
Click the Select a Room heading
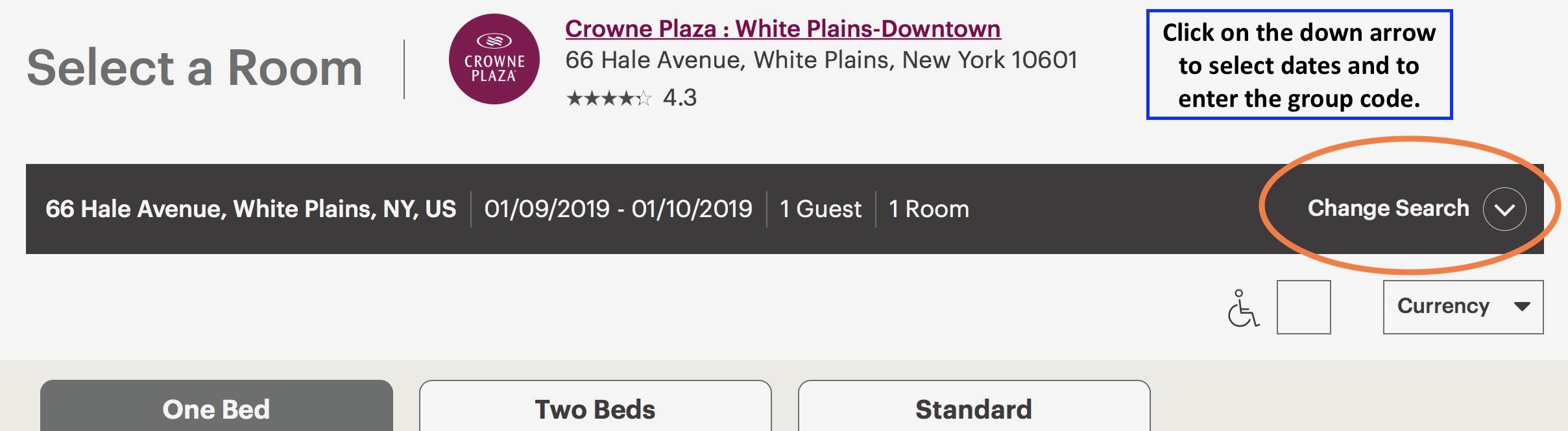click(x=195, y=68)
